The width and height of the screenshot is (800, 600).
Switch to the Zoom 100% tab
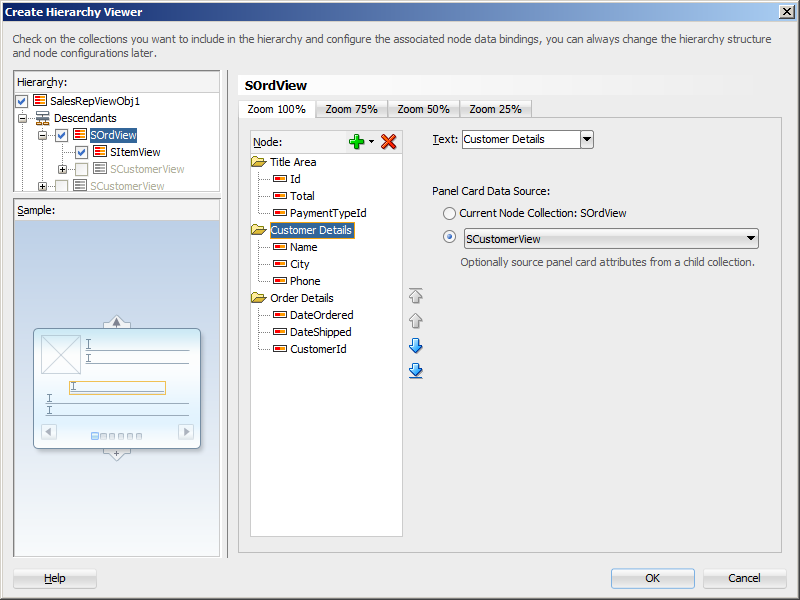(277, 109)
